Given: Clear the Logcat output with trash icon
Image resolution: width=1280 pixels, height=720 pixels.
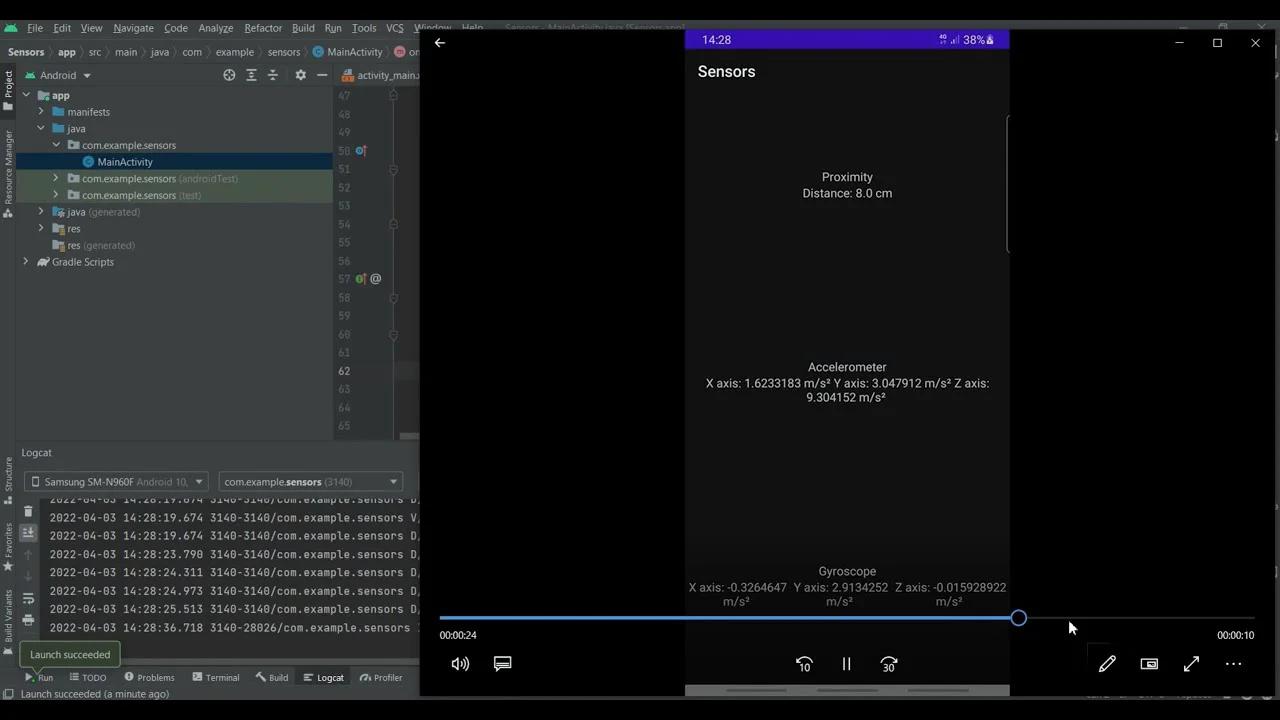Looking at the screenshot, I should (x=28, y=512).
